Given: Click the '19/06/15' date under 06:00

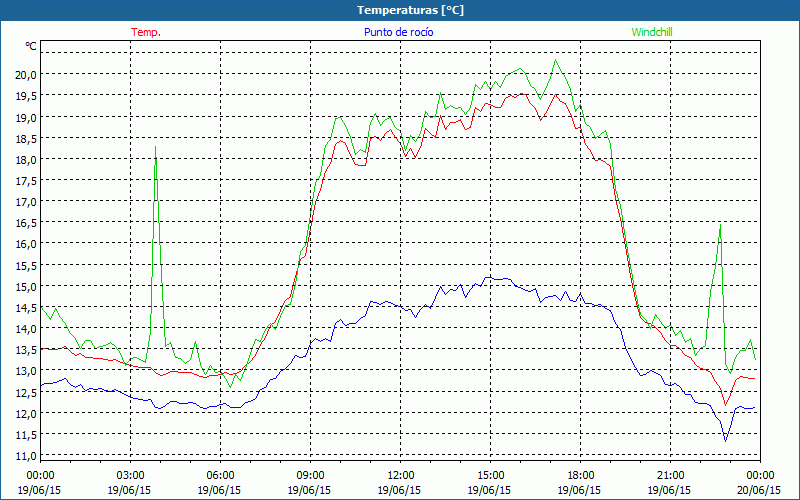Looking at the screenshot, I should [x=219, y=490].
